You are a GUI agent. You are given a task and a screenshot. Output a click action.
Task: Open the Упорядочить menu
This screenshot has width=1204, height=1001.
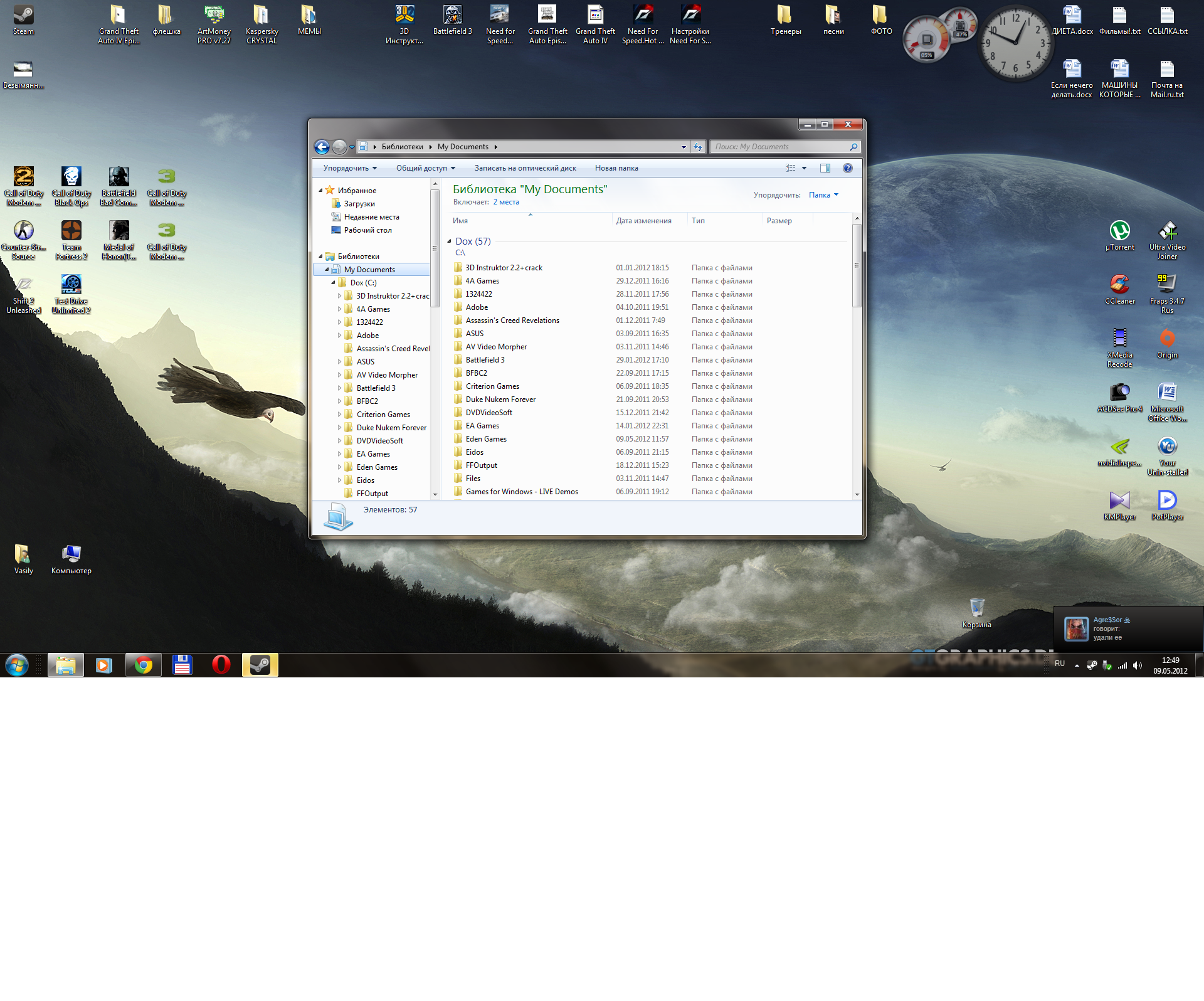350,168
